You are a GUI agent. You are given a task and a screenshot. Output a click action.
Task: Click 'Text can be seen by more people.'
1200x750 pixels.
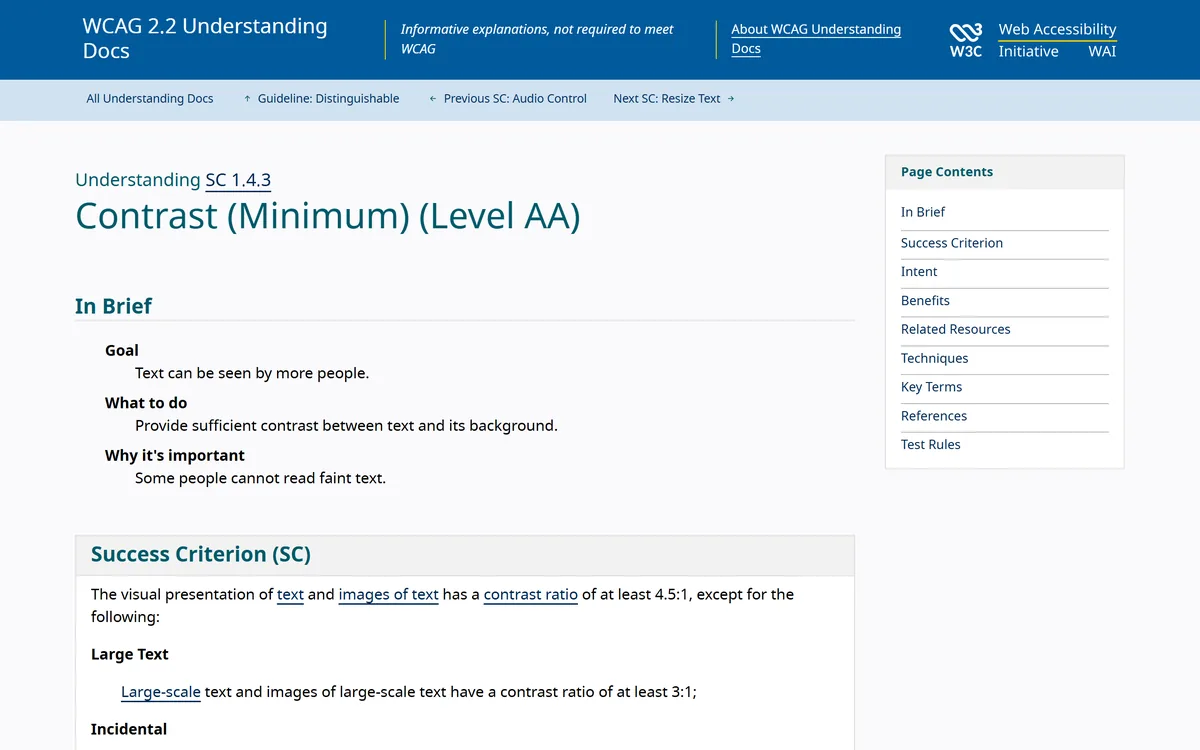[x=252, y=373]
